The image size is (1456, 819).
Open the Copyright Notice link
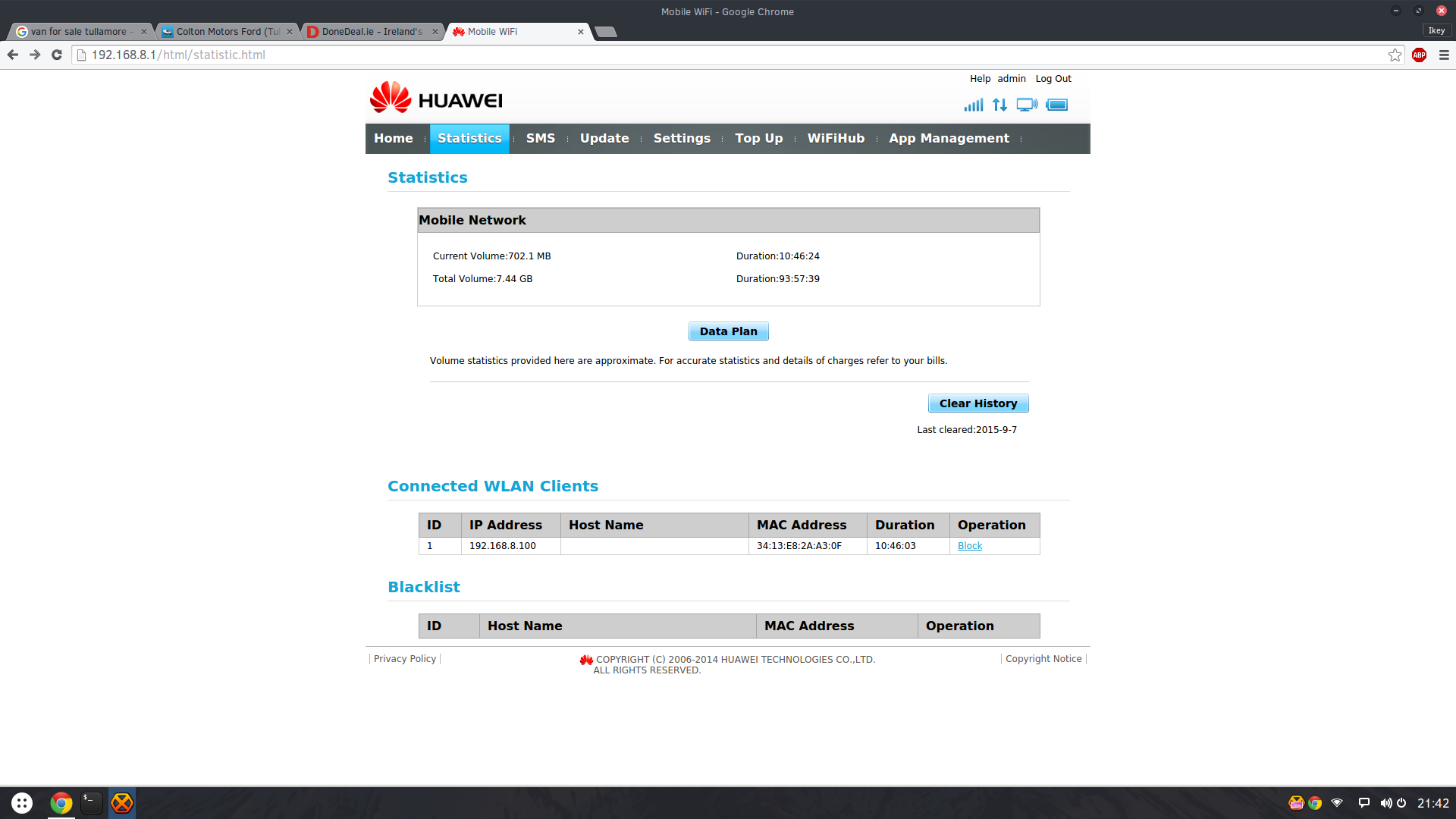(1043, 659)
